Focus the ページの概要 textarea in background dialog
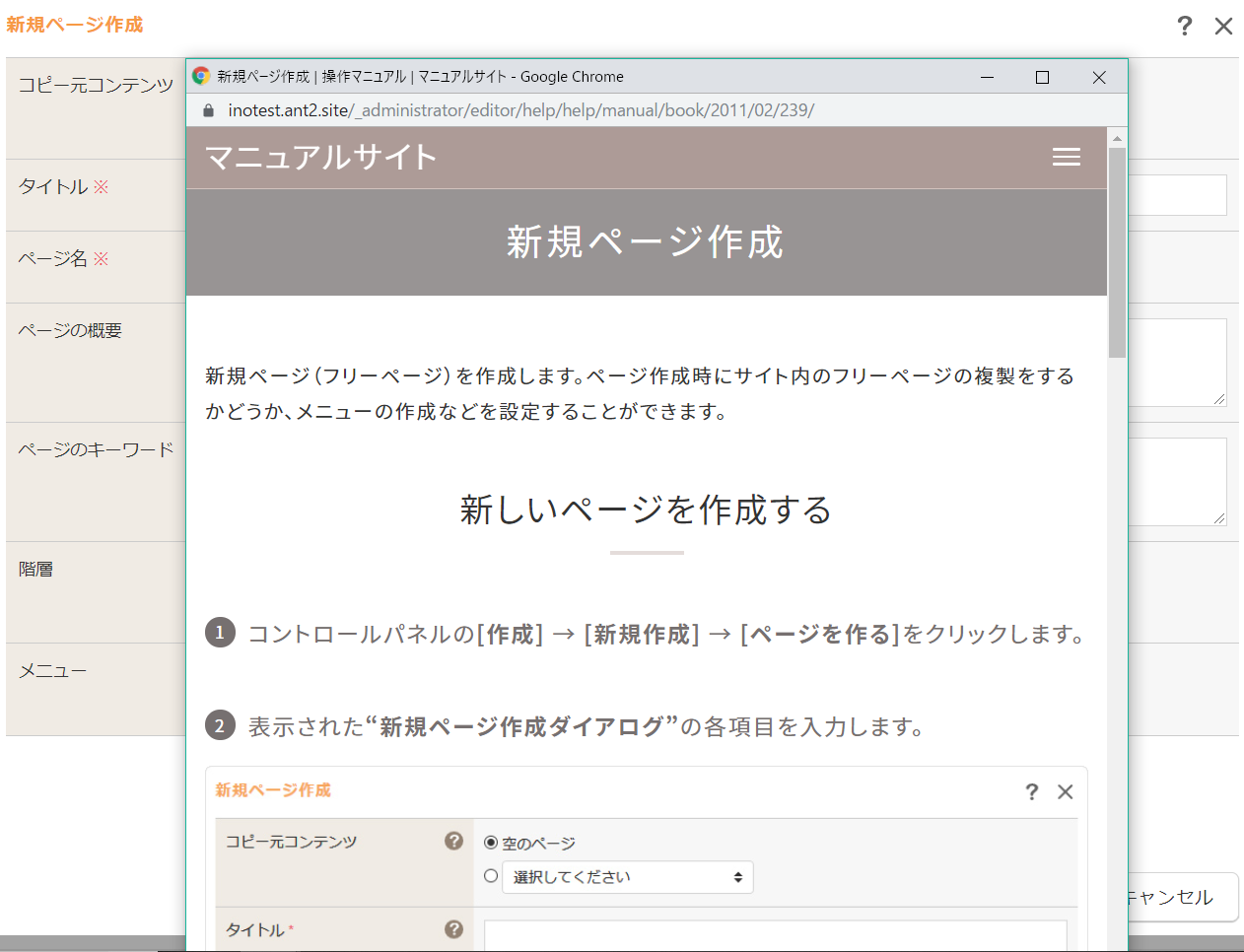The height and width of the screenshot is (952, 1244). point(1177,363)
